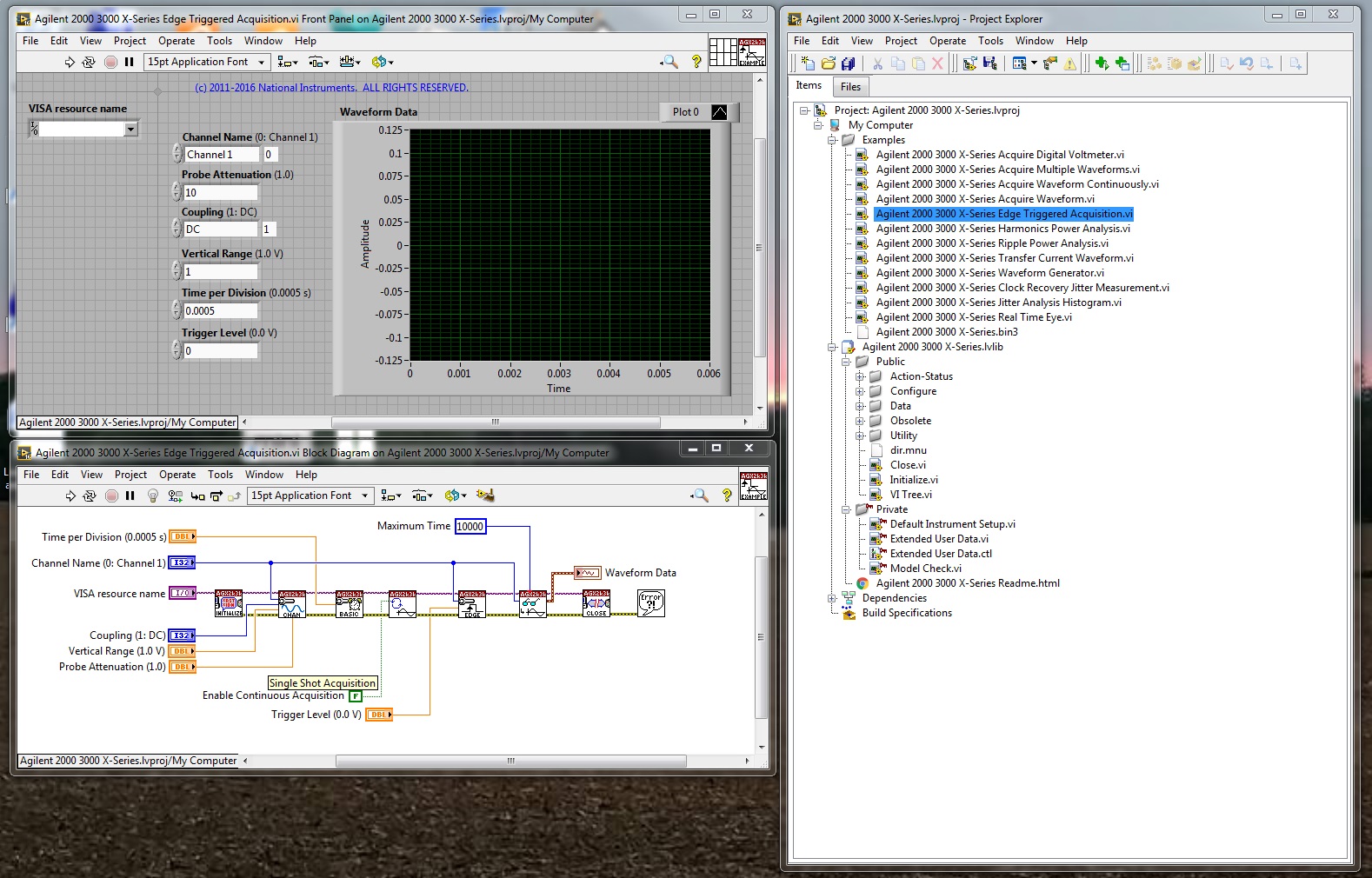The image size is (1372, 878).
Task: Click Abort Execution button in Front Panel toolbar
Action: point(110,62)
